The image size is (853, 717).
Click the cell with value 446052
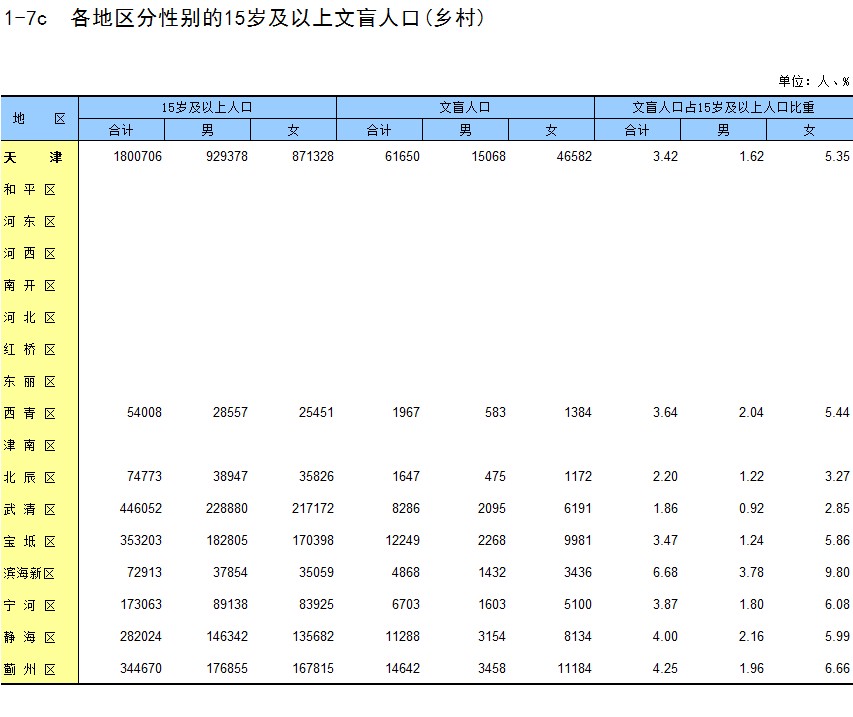141,509
